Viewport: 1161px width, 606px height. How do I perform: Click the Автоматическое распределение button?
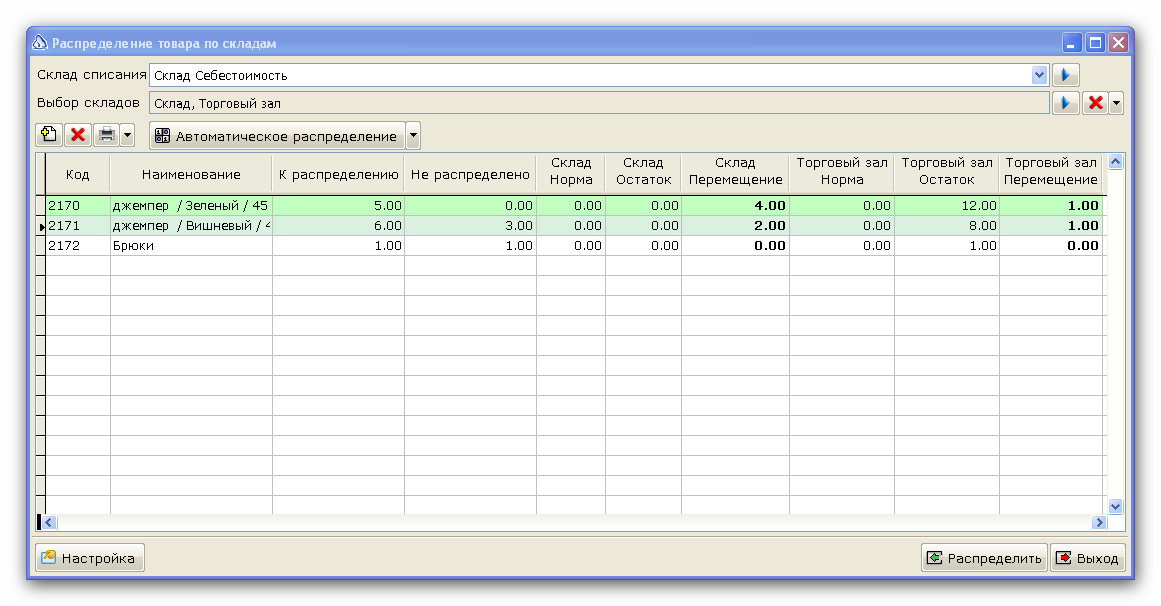tap(277, 136)
